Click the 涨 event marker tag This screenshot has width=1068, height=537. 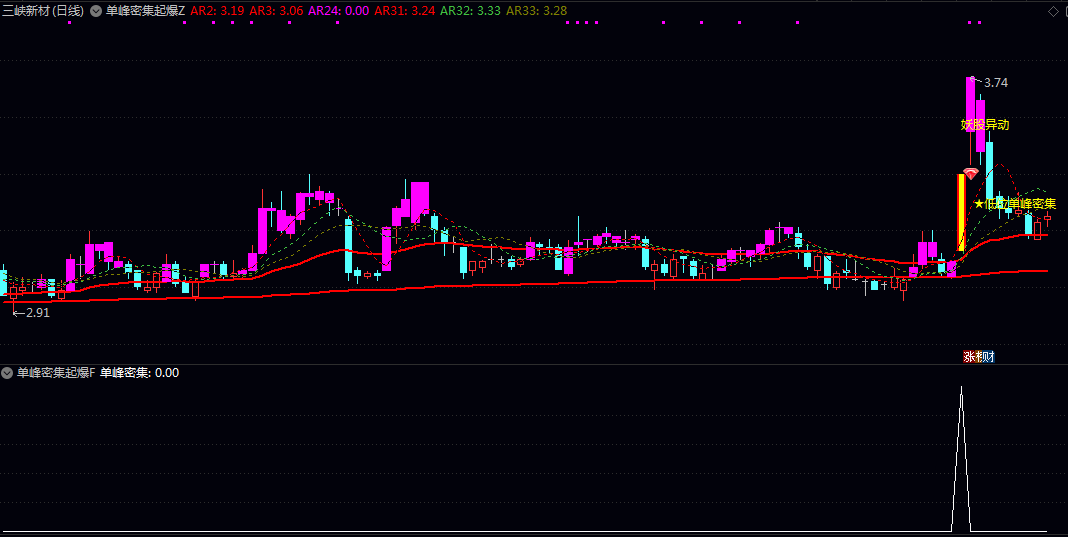(x=968, y=356)
